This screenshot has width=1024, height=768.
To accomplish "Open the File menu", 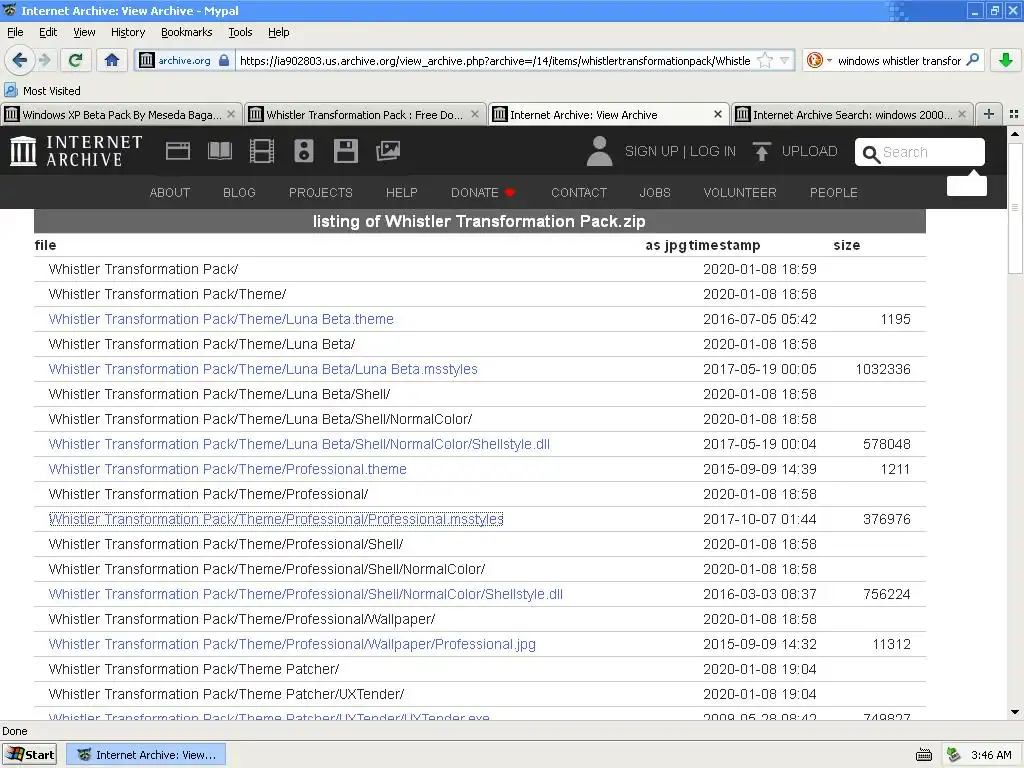I will tap(15, 32).
